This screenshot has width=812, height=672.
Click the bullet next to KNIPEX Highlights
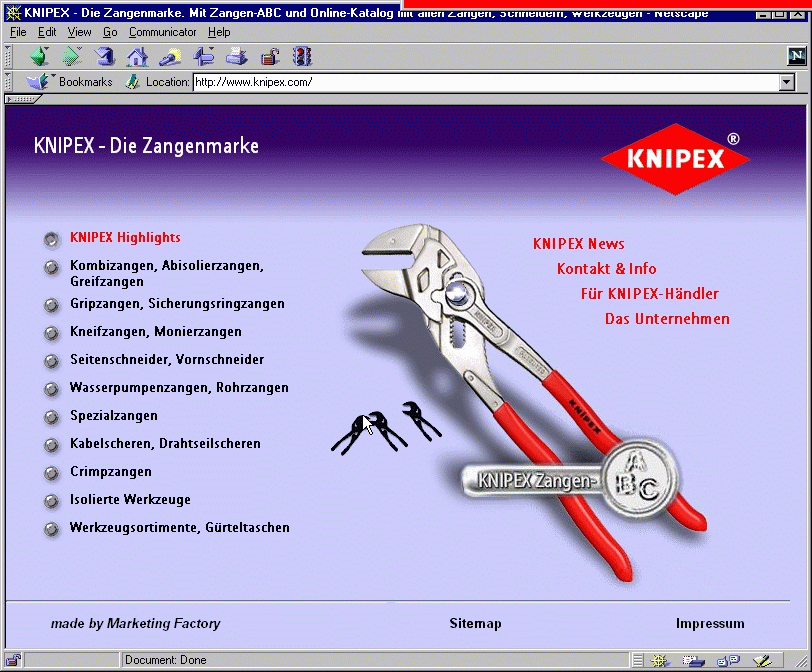click(x=52, y=239)
